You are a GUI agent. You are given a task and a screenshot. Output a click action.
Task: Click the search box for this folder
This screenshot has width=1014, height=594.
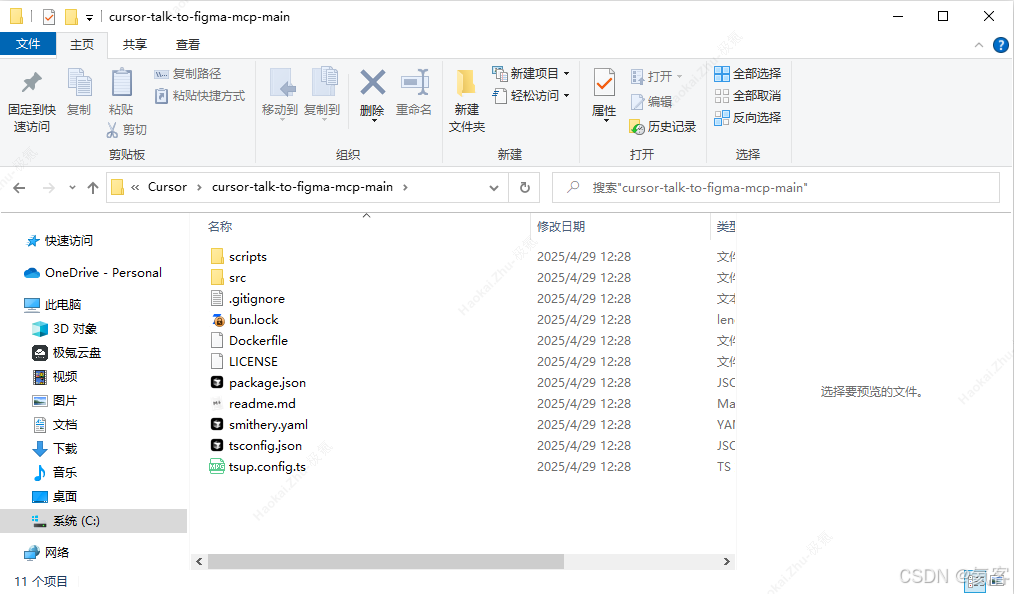pyautogui.click(x=776, y=188)
